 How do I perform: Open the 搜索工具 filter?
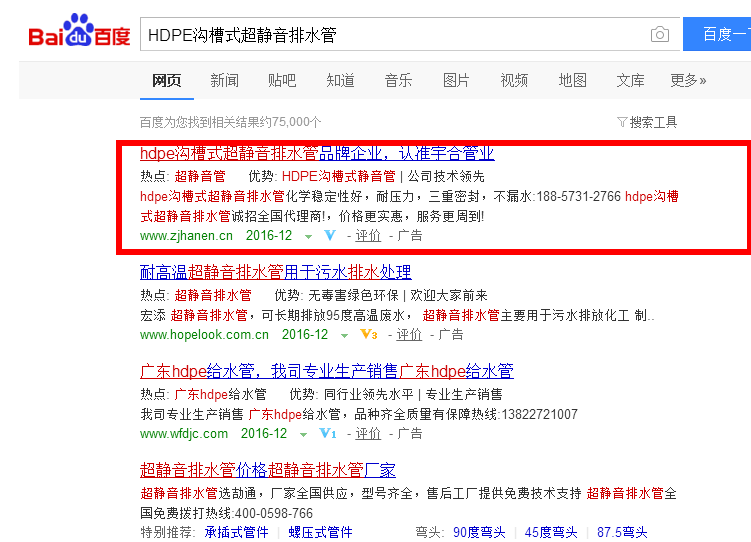click(x=647, y=123)
